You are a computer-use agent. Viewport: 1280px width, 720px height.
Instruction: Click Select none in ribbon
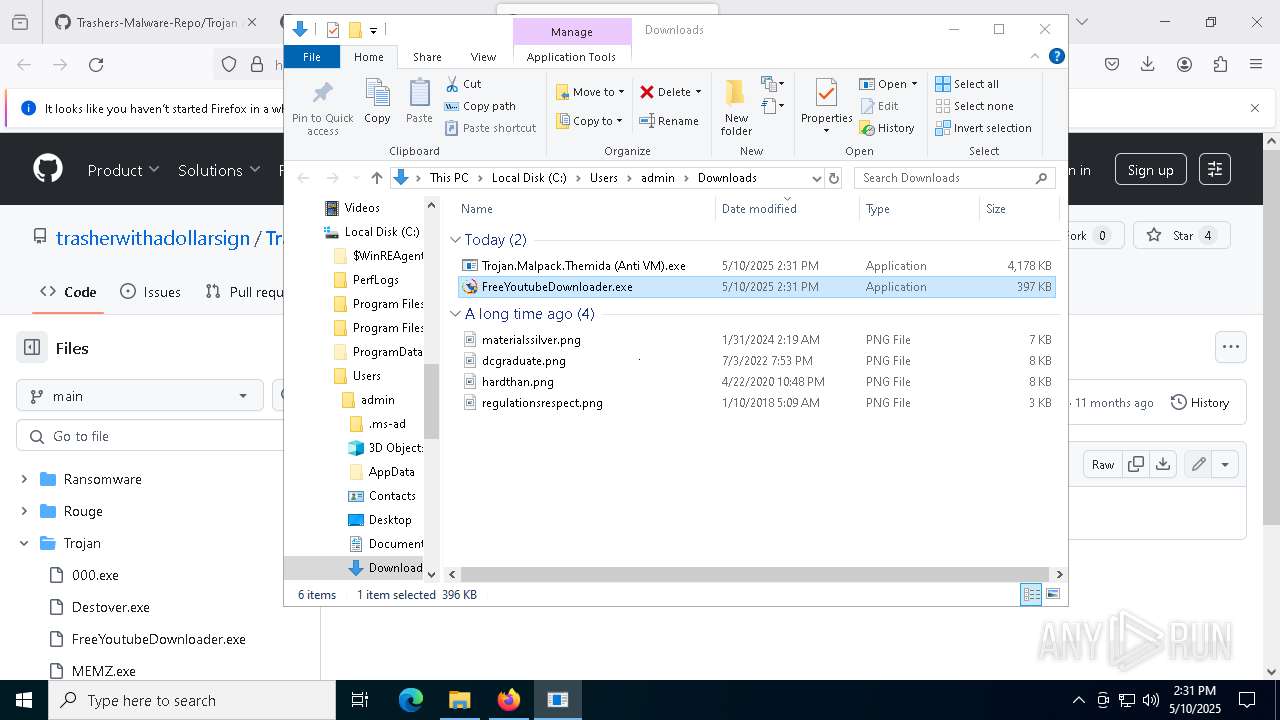974,106
